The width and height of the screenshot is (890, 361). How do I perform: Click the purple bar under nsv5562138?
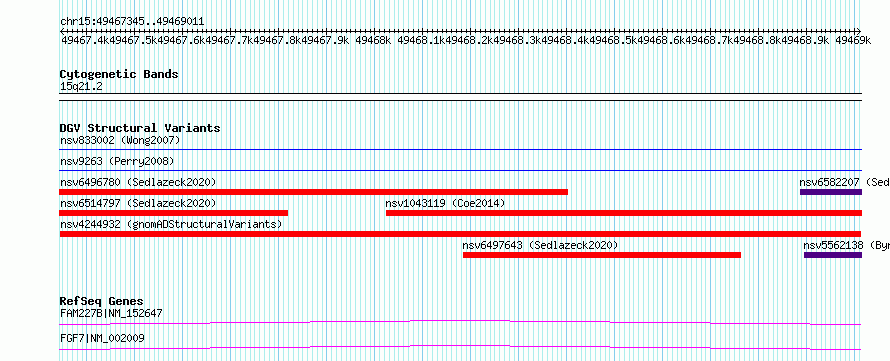(833, 255)
